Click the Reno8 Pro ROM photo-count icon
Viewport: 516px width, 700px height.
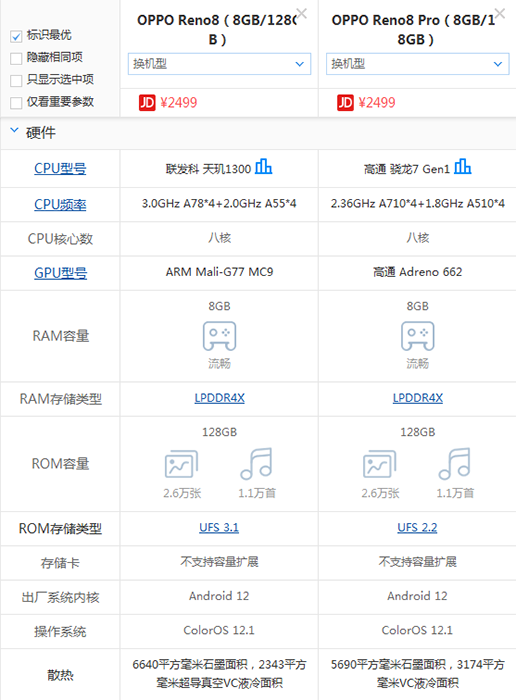tap(380, 464)
